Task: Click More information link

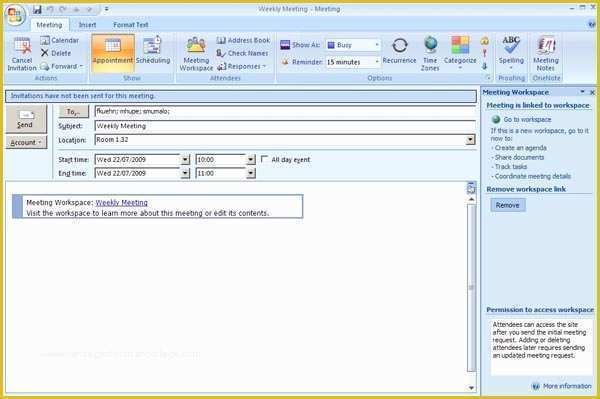Action: click(x=567, y=386)
